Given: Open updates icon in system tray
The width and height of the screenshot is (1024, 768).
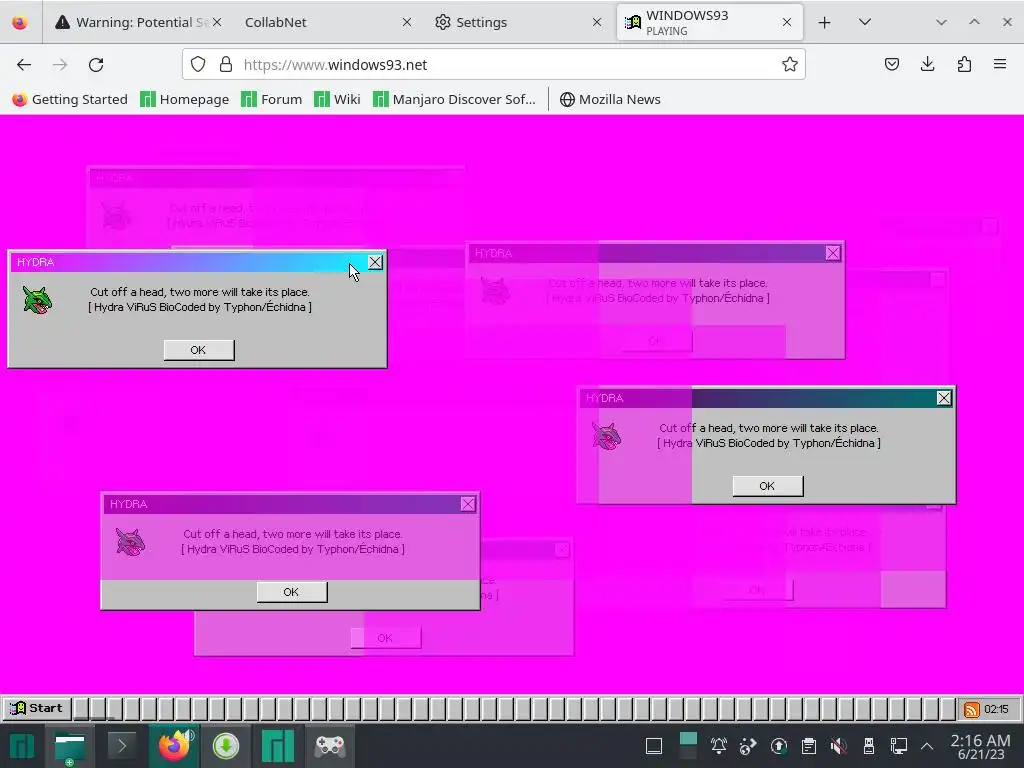Looking at the screenshot, I should click(x=778, y=746).
